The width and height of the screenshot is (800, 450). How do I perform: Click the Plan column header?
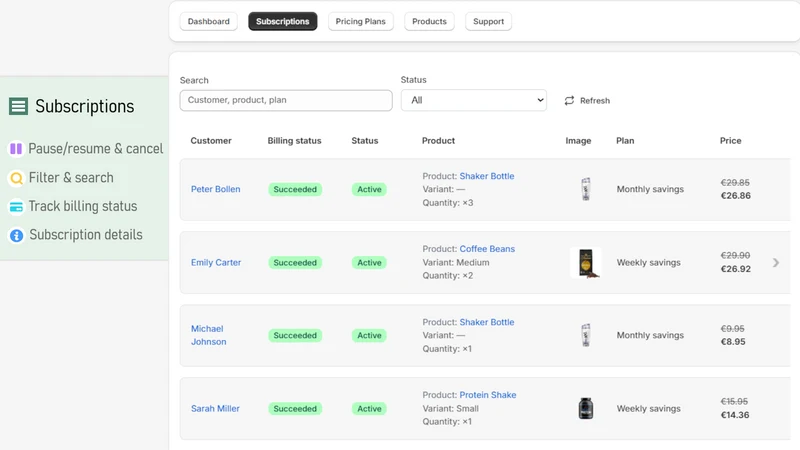click(625, 141)
